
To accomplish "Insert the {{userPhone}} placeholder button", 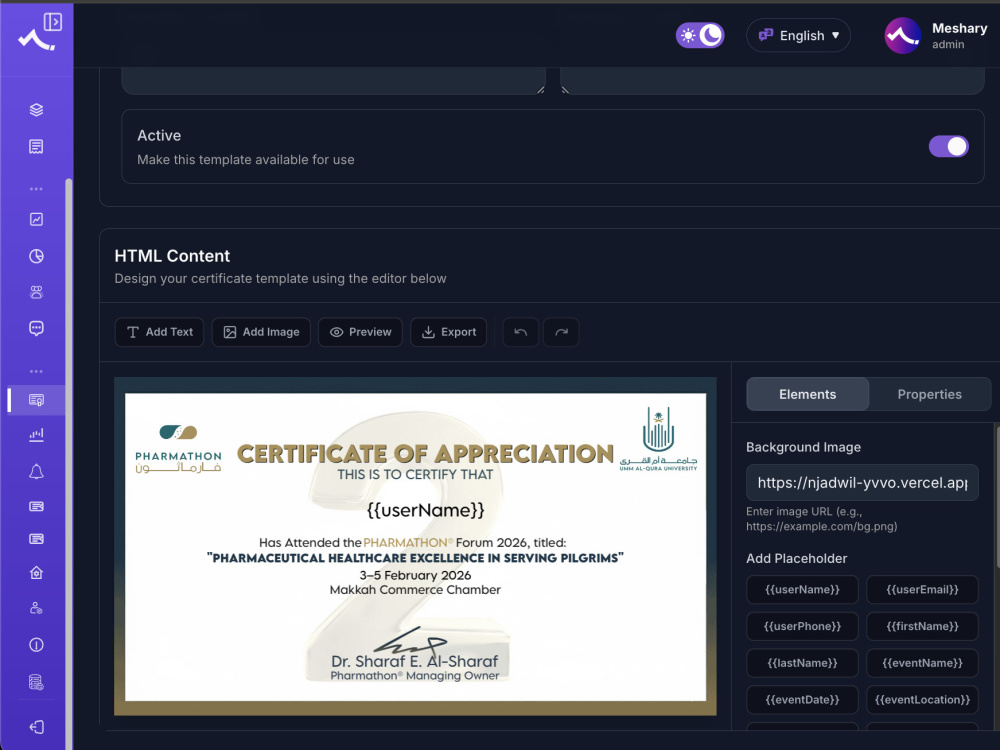I will [x=802, y=626].
